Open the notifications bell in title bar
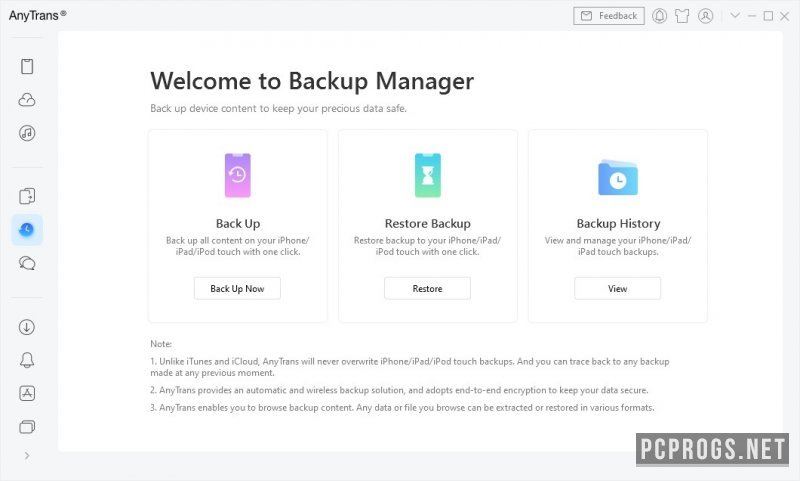The width and height of the screenshot is (800, 481). (659, 16)
